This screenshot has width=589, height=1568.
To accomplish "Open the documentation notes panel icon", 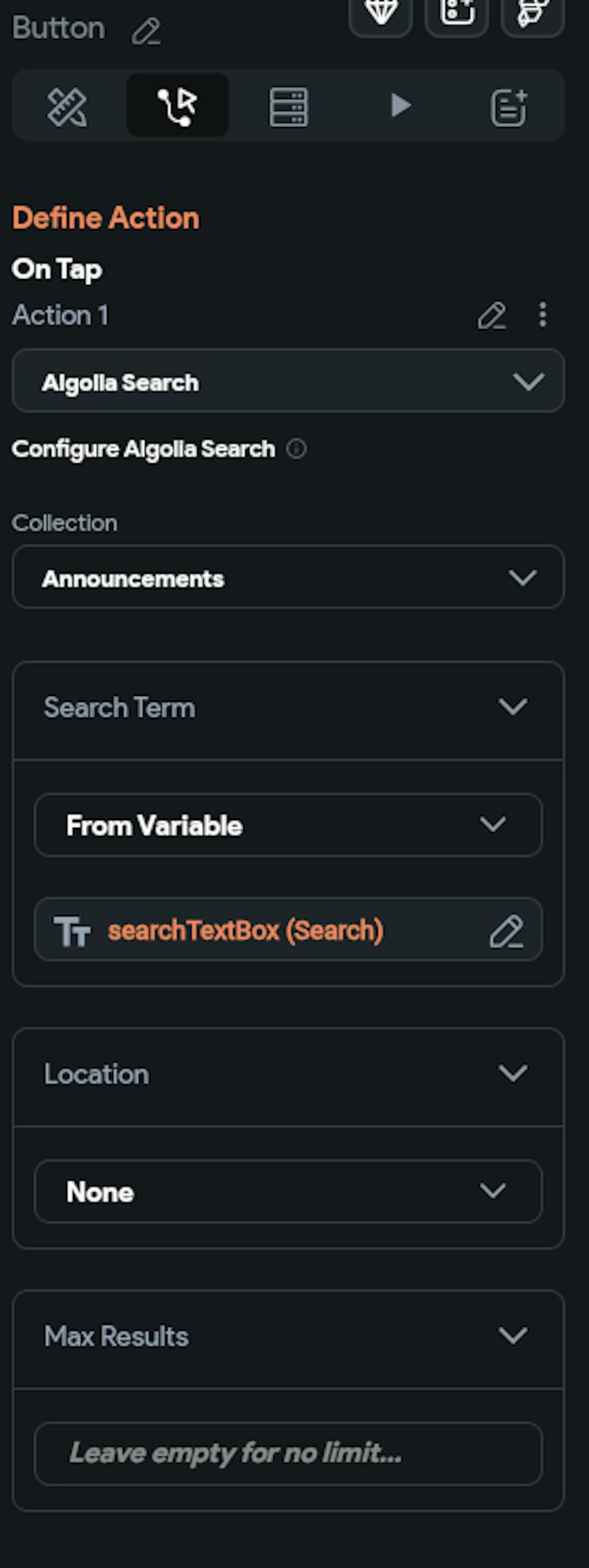I will [511, 105].
